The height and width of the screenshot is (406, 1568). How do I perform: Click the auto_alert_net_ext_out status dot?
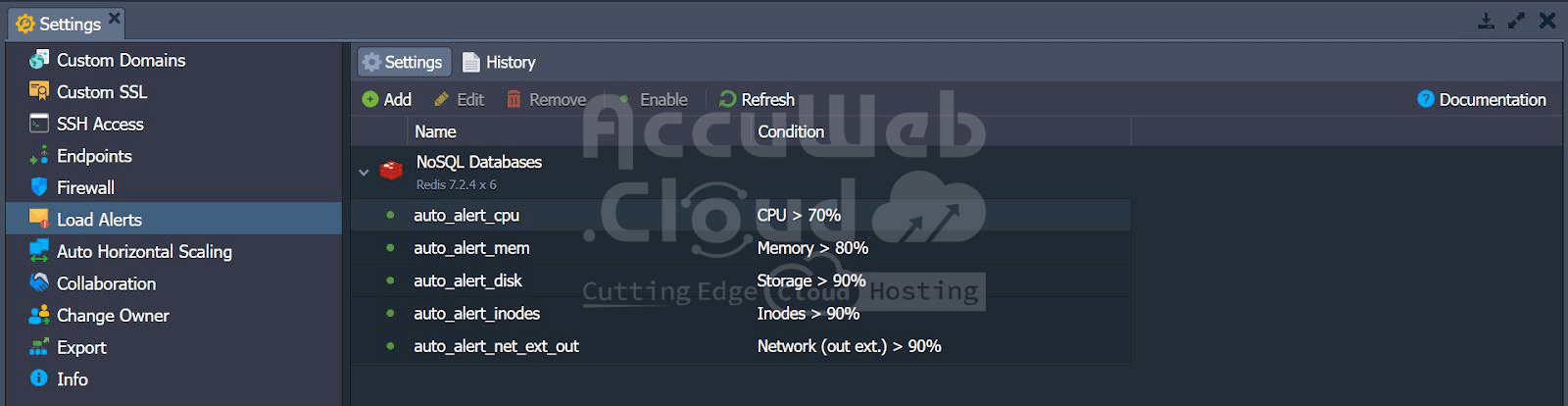pos(390,346)
